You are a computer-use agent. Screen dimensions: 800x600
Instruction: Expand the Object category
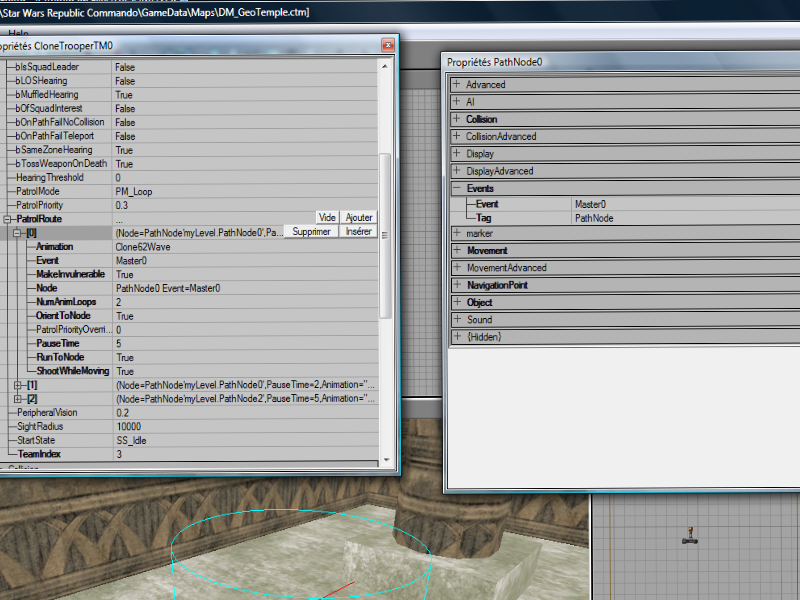coord(457,302)
